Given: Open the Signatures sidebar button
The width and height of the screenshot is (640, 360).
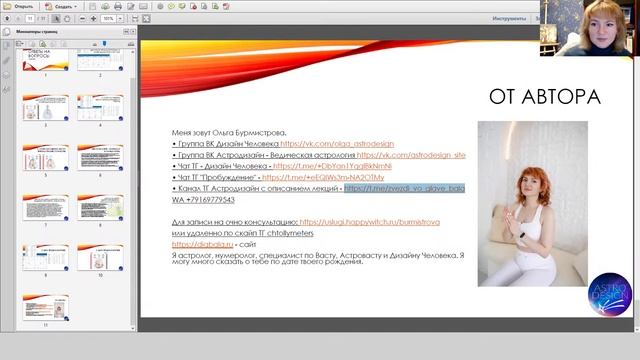Looking at the screenshot, I should (6, 89).
